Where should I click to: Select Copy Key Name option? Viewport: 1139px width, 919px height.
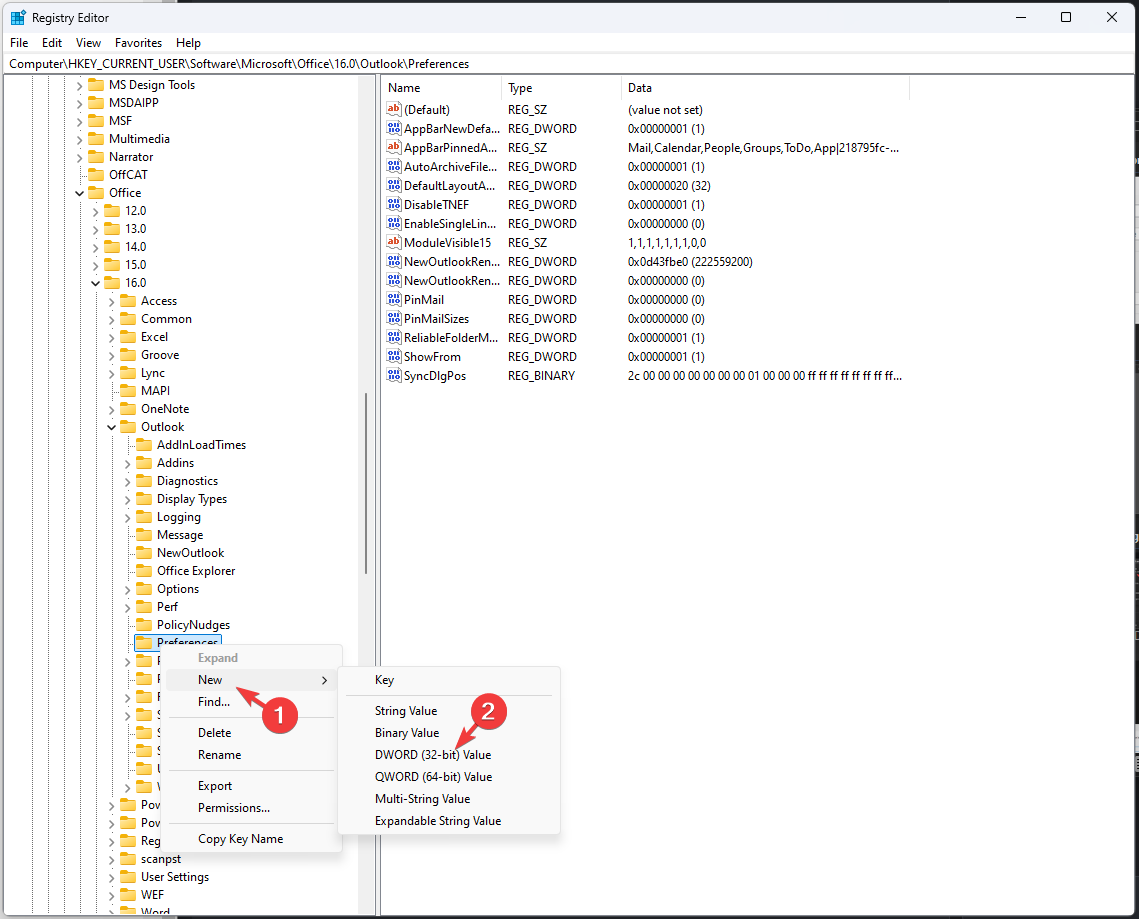pyautogui.click(x=240, y=838)
